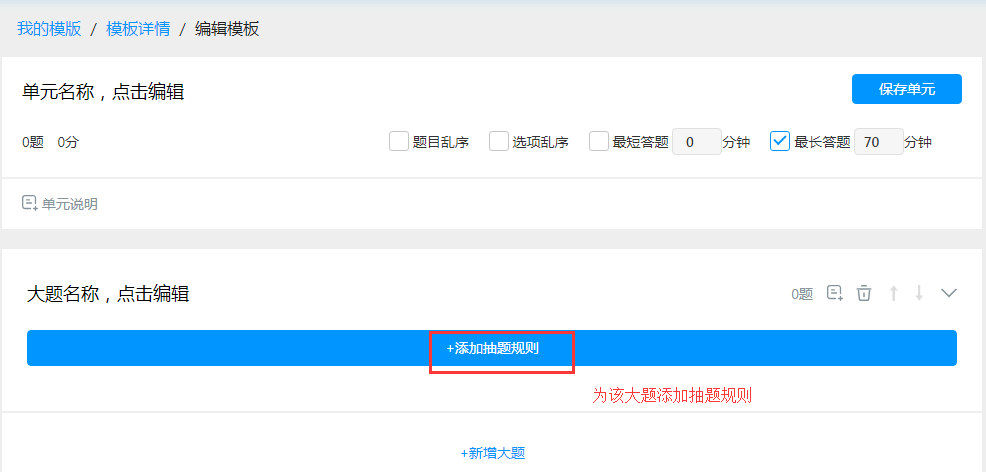Image resolution: width=986 pixels, height=472 pixels.
Task: Click the +新增大题 link
Action: click(492, 453)
